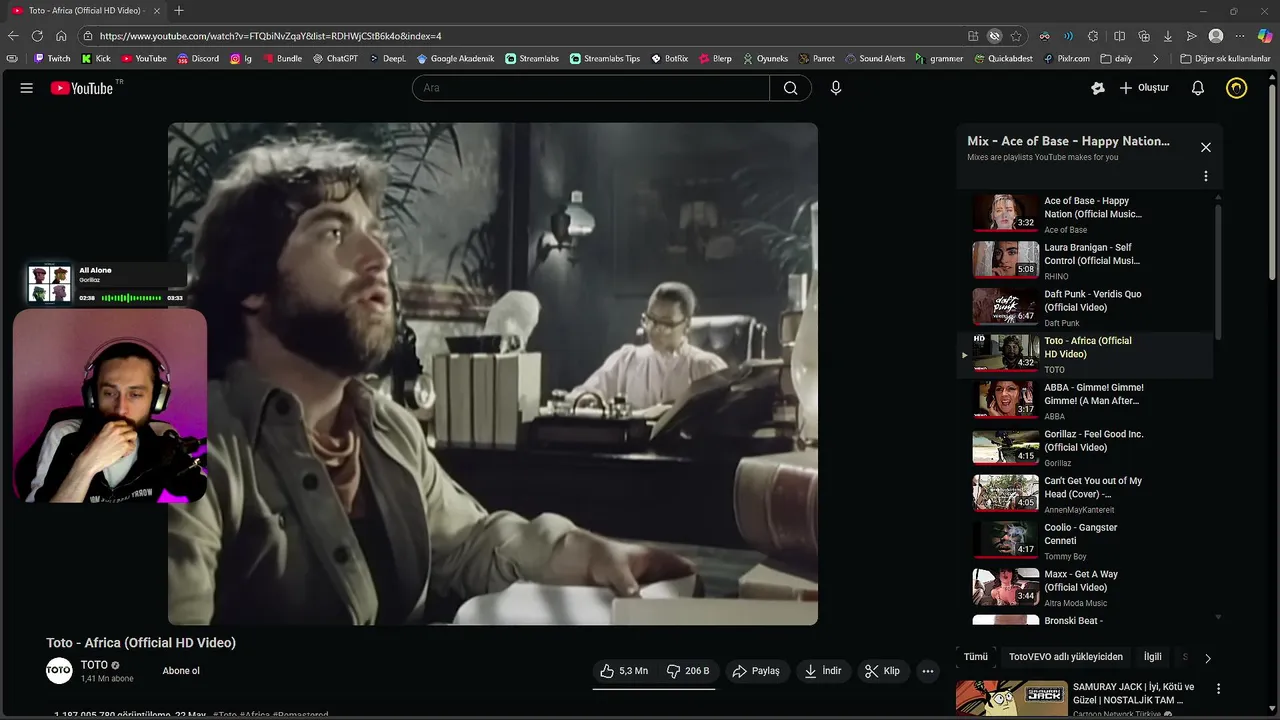
Task: Open a new browser tab
Action: point(179,11)
